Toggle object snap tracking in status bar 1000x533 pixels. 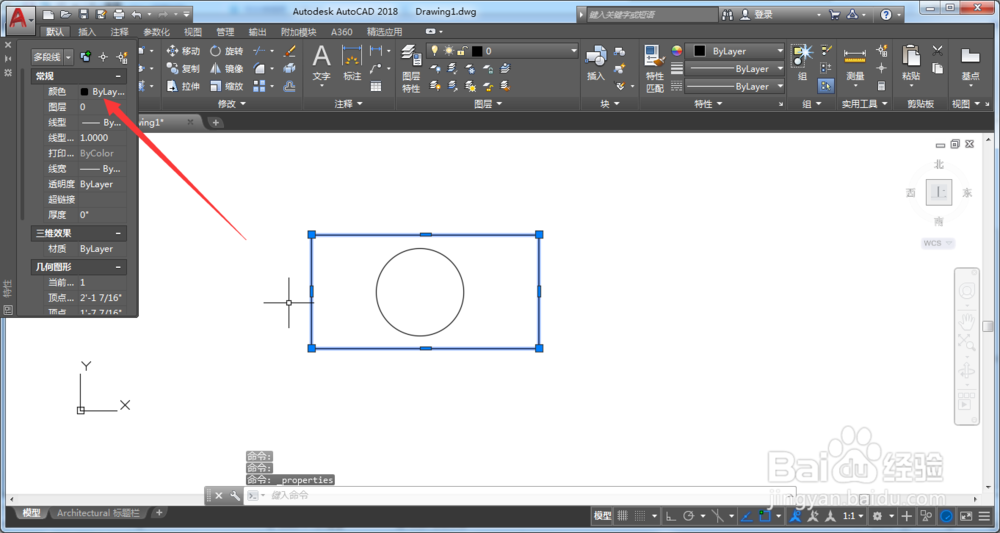(747, 516)
